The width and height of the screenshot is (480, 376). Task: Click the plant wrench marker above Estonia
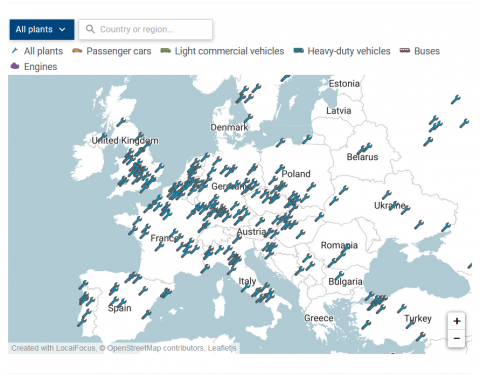pos(285,79)
